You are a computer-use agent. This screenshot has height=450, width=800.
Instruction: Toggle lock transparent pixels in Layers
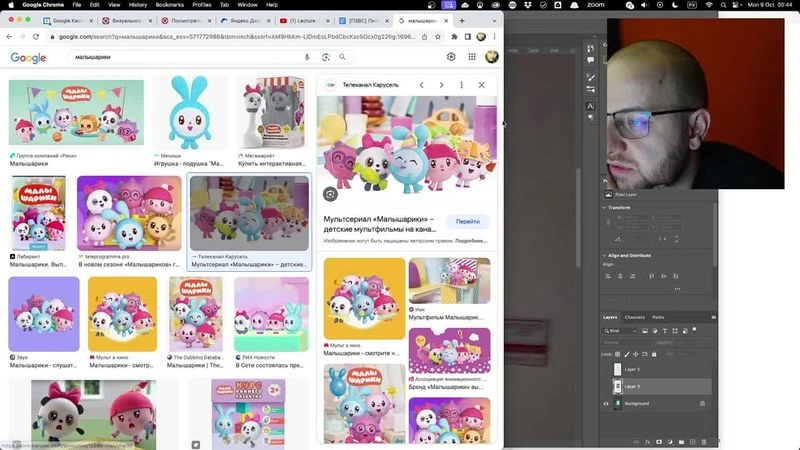(x=617, y=354)
